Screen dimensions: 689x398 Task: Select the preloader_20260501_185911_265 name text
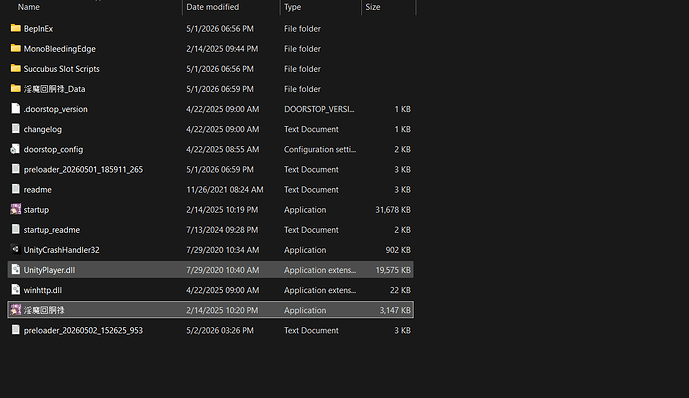[x=83, y=170]
